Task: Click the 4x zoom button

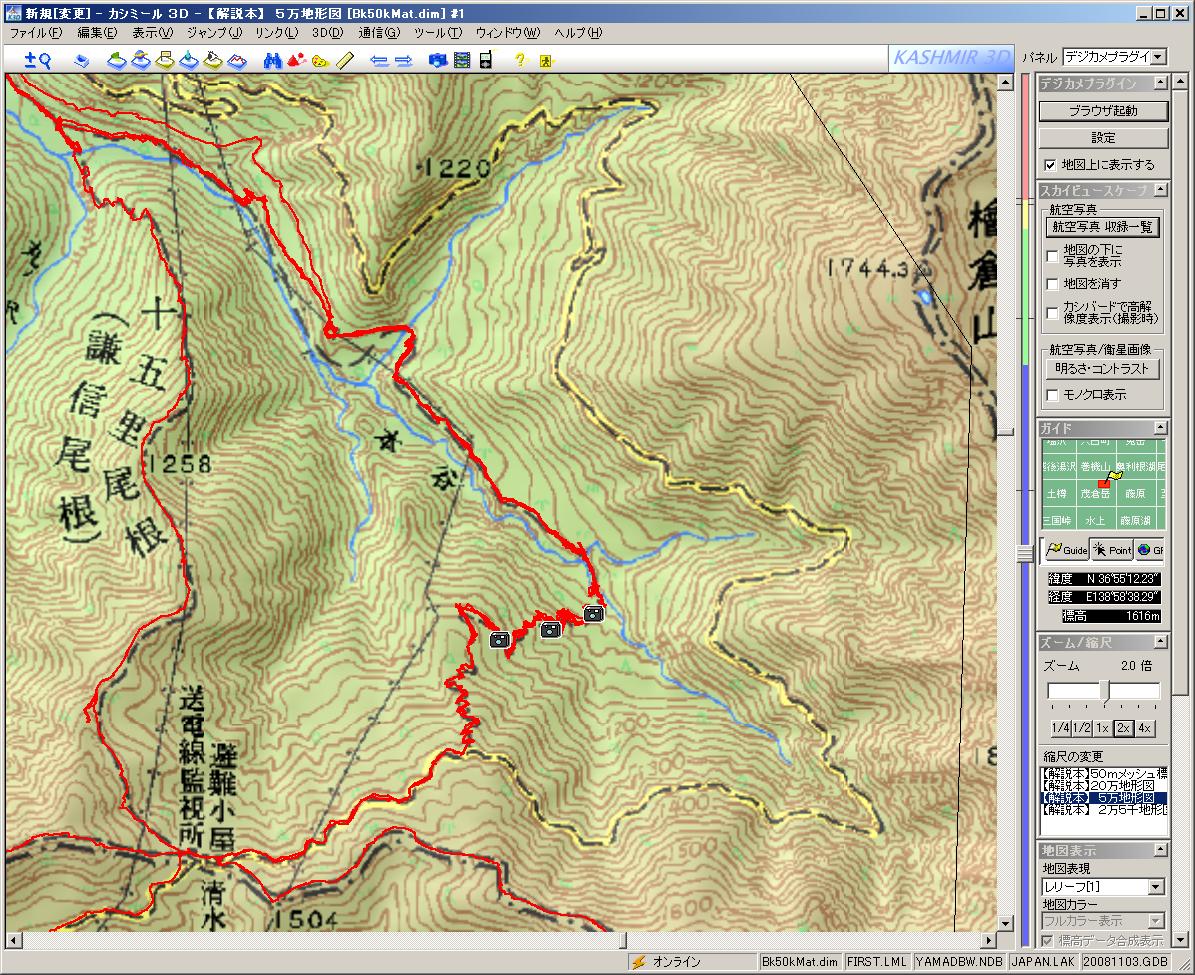Action: coord(1145,728)
